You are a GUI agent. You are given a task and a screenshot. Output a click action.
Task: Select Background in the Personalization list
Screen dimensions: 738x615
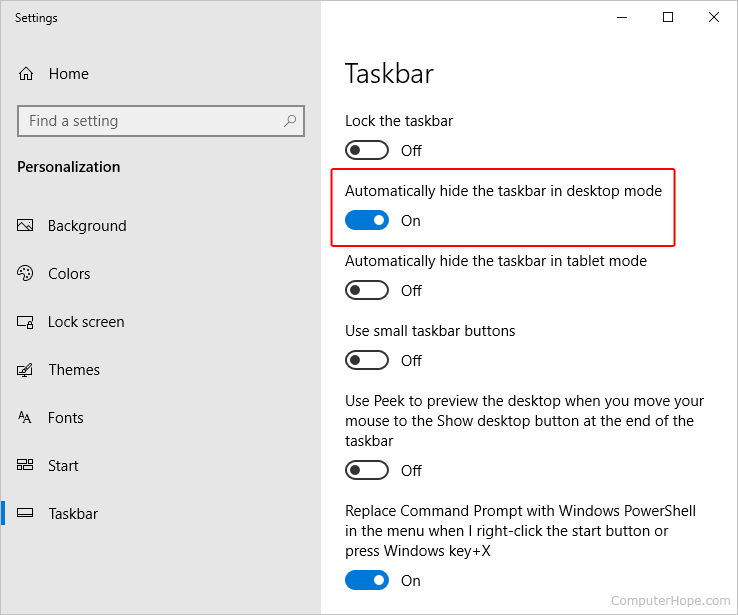coord(87,226)
